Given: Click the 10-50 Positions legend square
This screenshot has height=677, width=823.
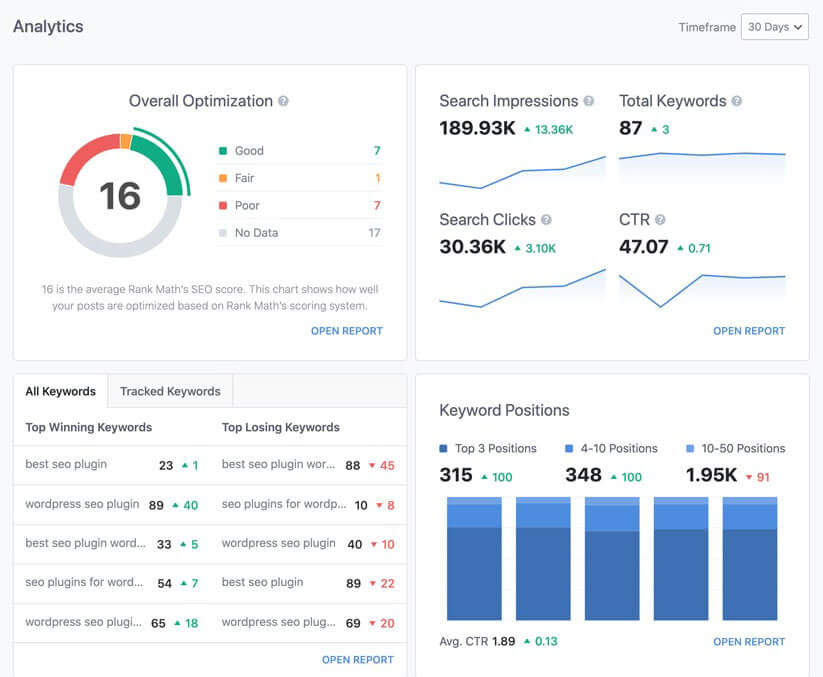Looking at the screenshot, I should click(x=691, y=449).
